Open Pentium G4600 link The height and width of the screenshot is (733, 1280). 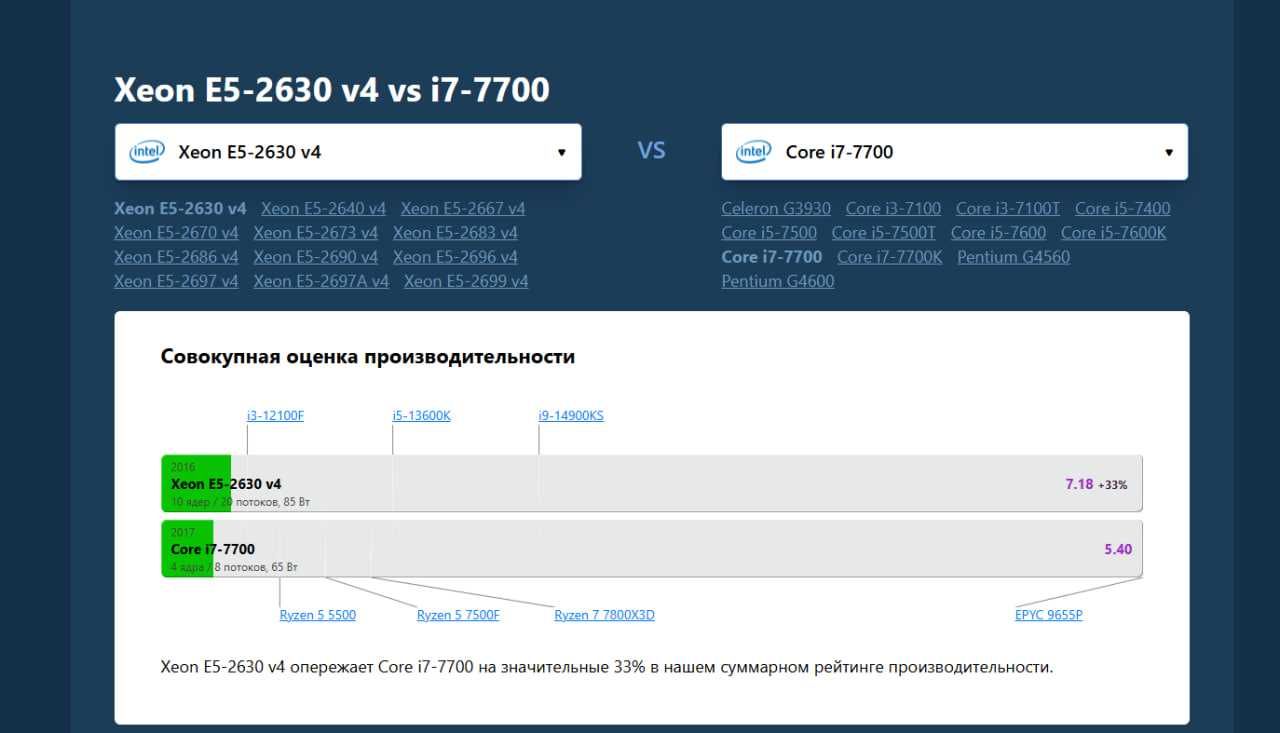[x=778, y=281]
